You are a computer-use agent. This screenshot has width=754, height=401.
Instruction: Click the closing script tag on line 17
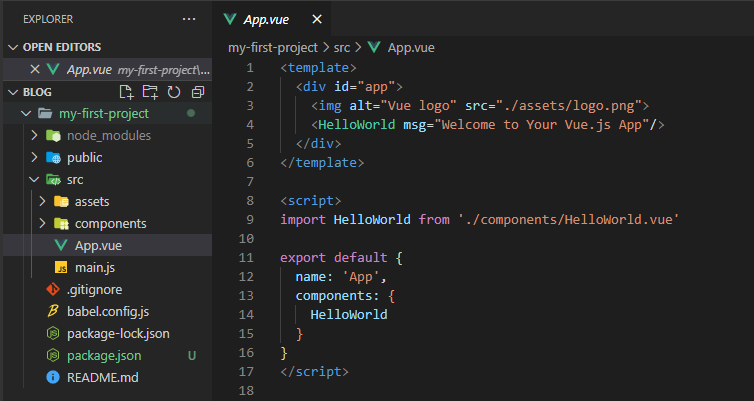[x=314, y=372]
